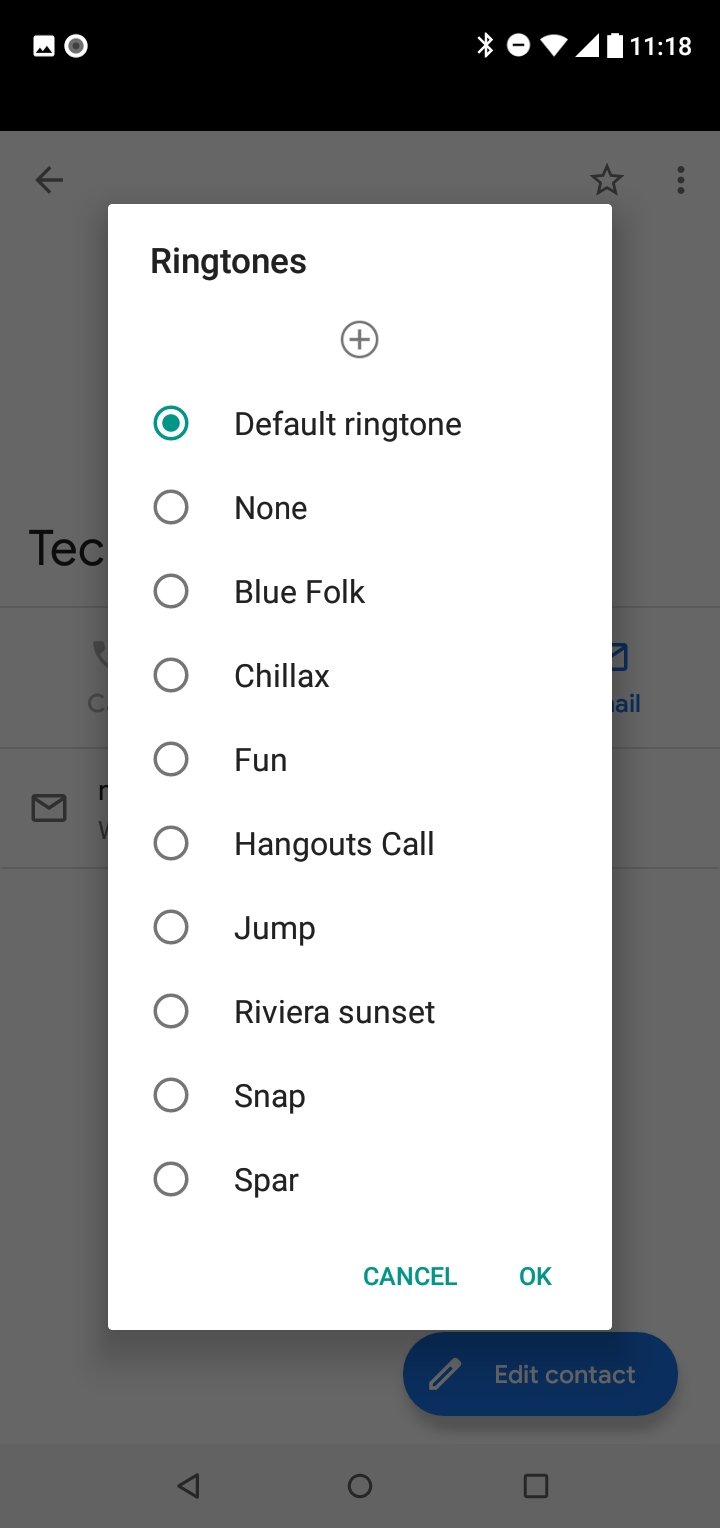
Task: Tap the recent apps square button
Action: click(x=536, y=1486)
